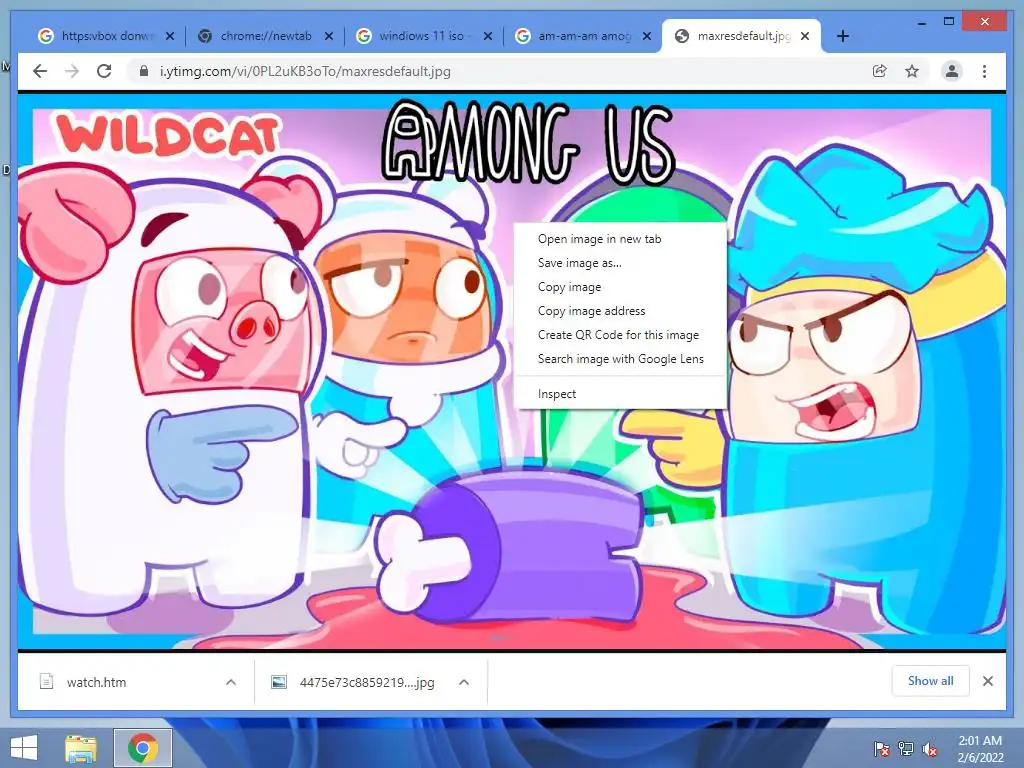1024x768 pixels.
Task: Close the downloads bar
Action: pyautogui.click(x=988, y=681)
